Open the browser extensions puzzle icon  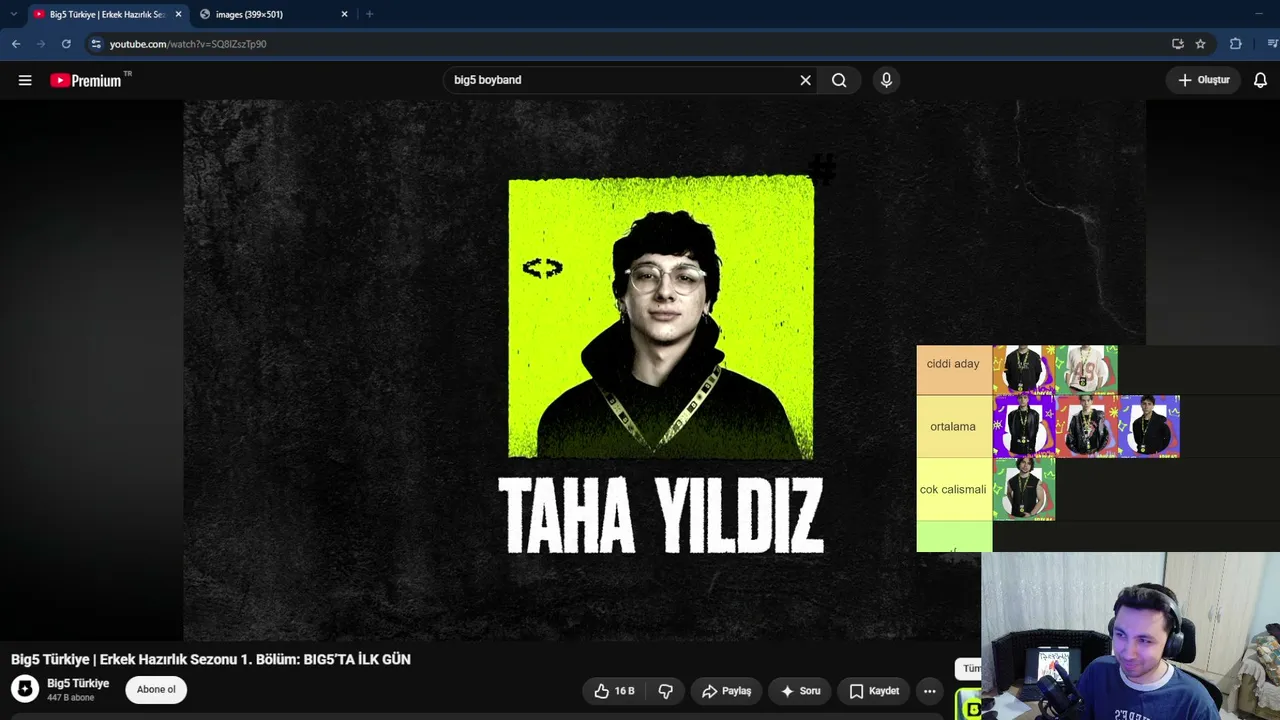tap(1236, 44)
